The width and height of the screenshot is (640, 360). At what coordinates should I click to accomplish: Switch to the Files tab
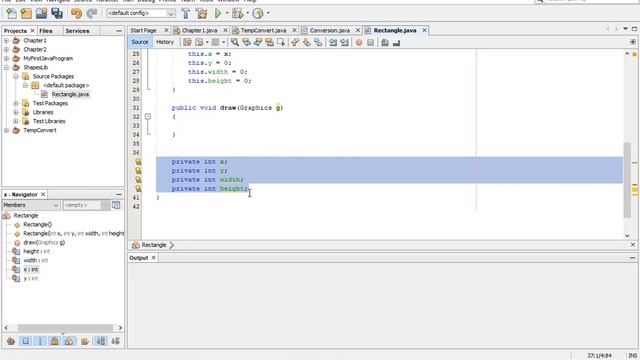[x=46, y=31]
